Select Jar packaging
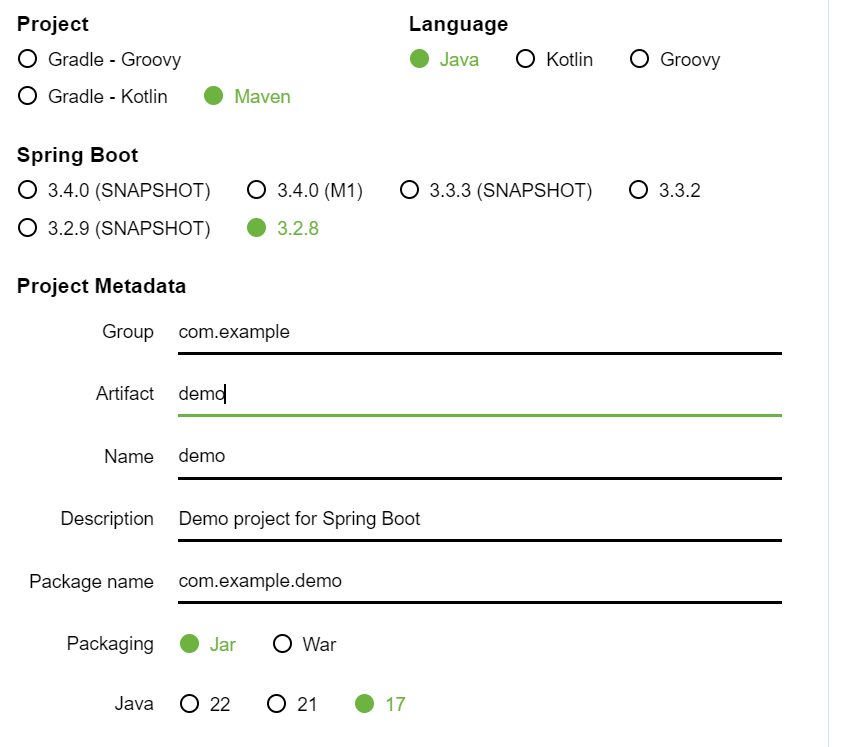The height and width of the screenshot is (747, 847). 188,644
